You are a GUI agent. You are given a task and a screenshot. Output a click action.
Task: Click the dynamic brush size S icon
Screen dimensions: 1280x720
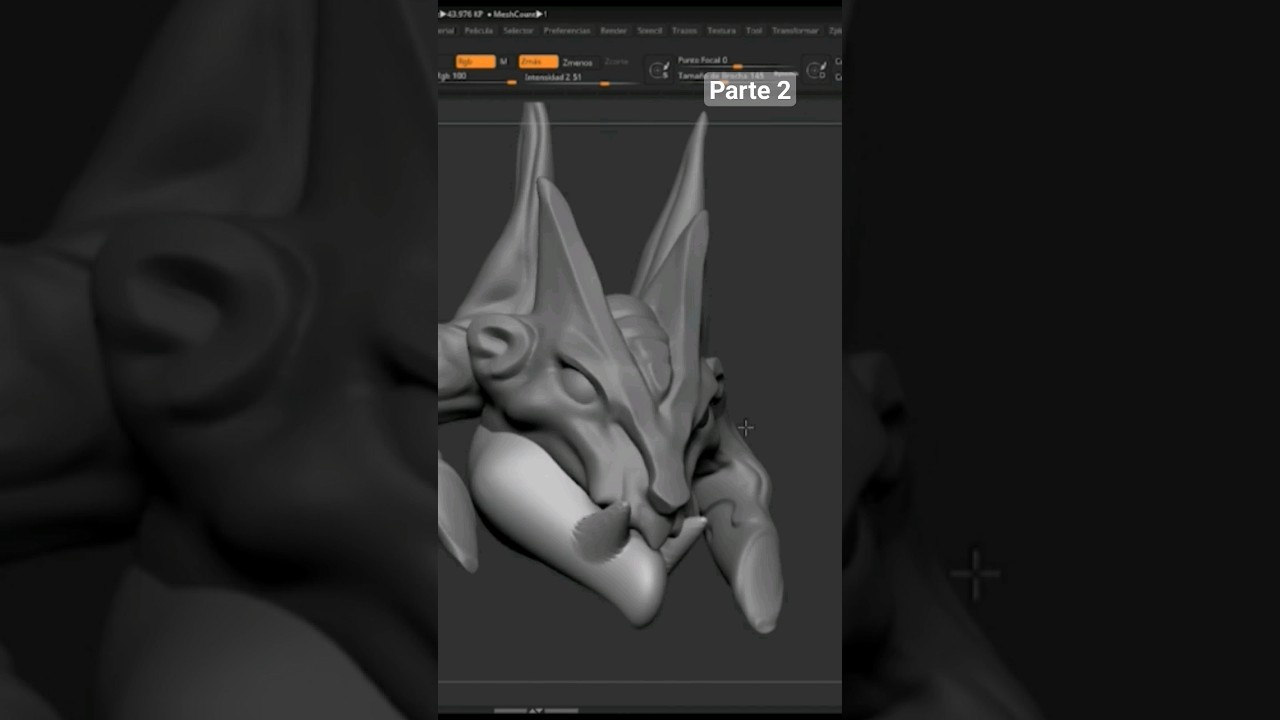[659, 70]
